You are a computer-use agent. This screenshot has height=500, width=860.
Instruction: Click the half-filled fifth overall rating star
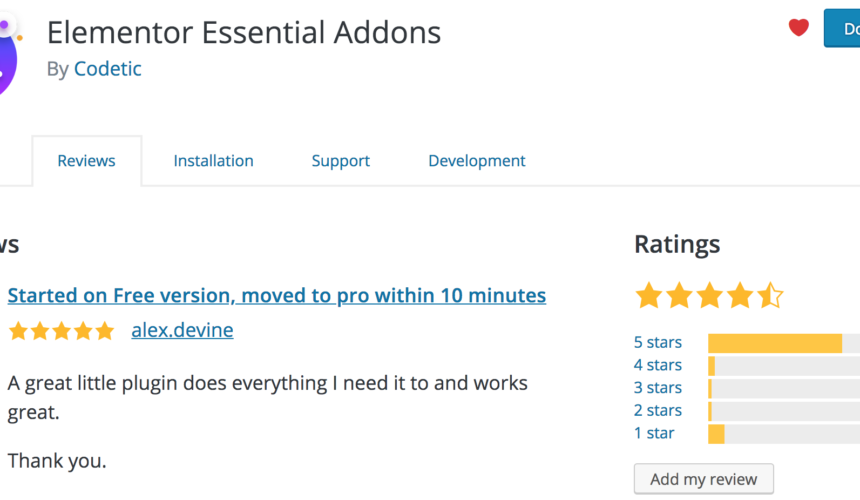pos(770,295)
